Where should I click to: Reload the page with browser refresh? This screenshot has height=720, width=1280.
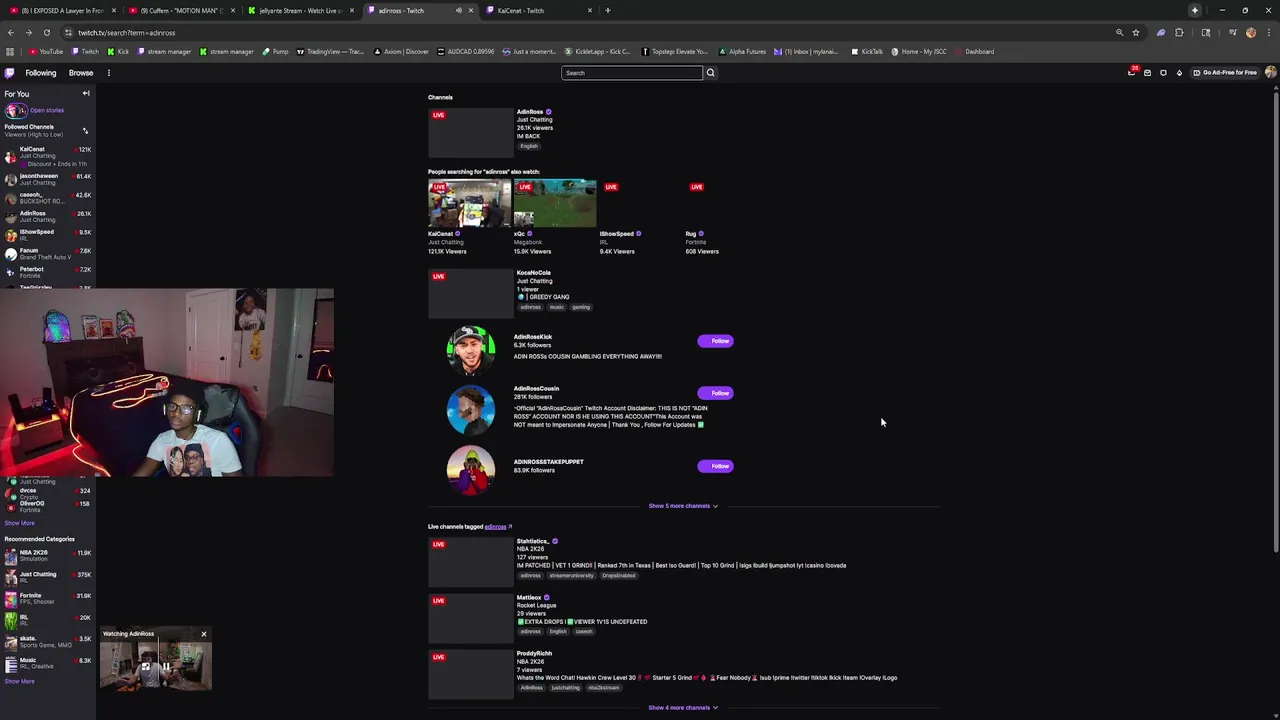point(46,32)
